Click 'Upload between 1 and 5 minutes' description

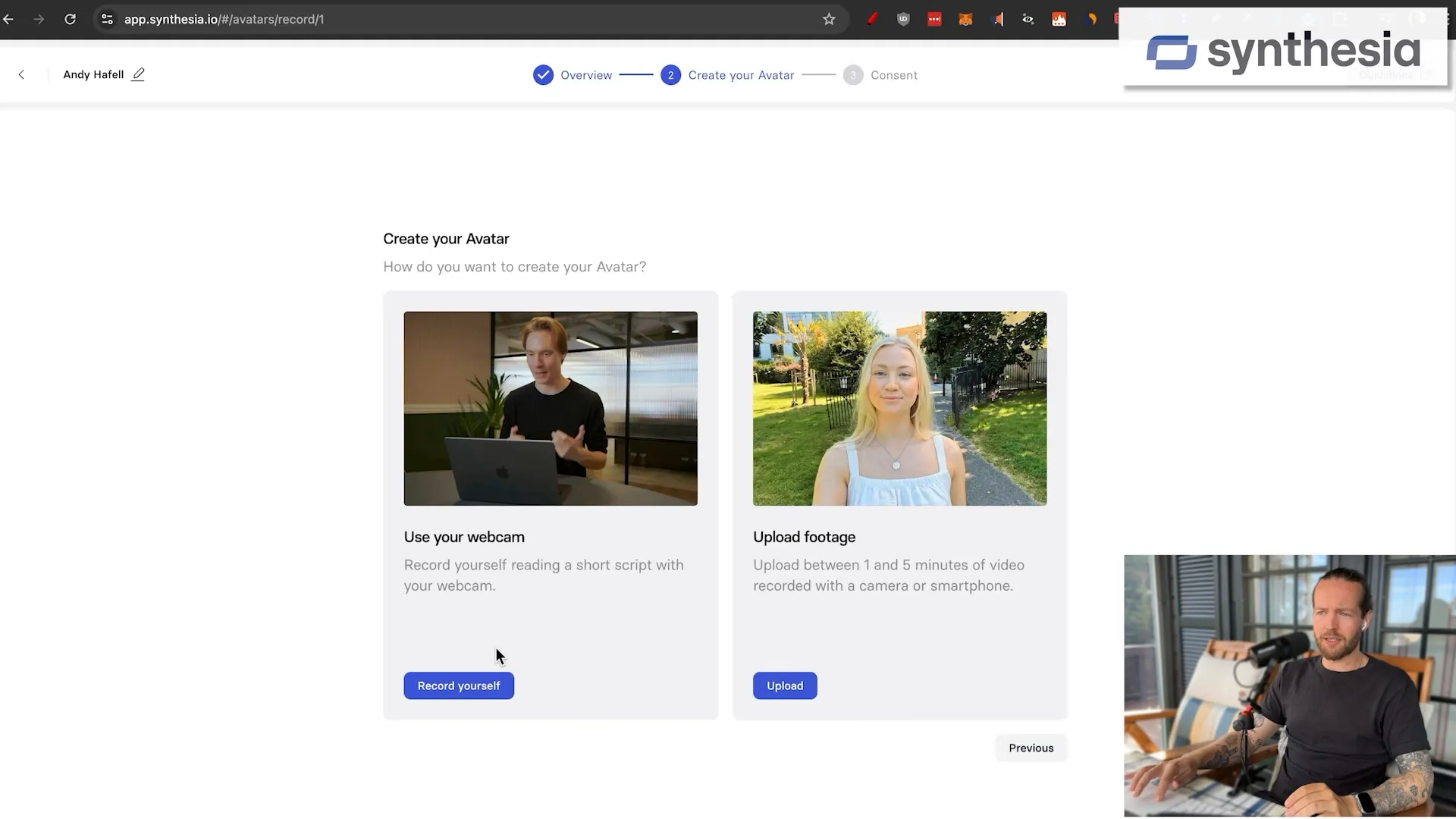(x=889, y=576)
